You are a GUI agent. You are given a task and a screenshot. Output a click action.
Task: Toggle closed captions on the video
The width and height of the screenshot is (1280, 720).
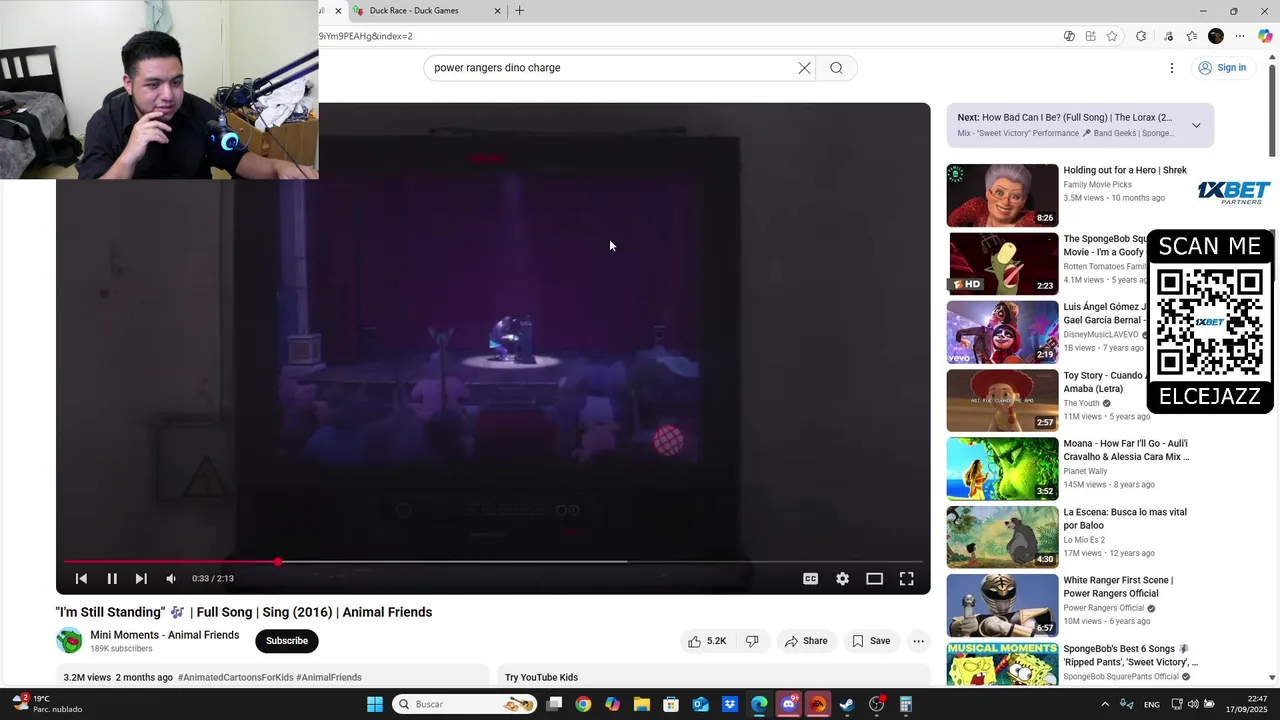tap(811, 578)
